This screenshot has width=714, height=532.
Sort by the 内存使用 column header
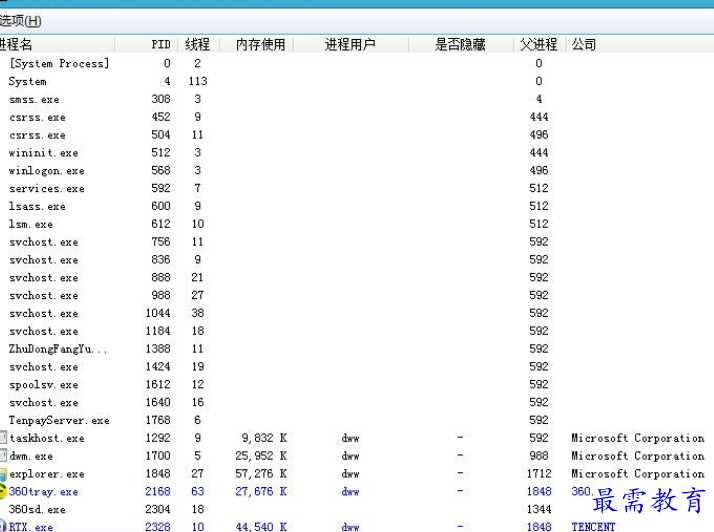pyautogui.click(x=260, y=45)
